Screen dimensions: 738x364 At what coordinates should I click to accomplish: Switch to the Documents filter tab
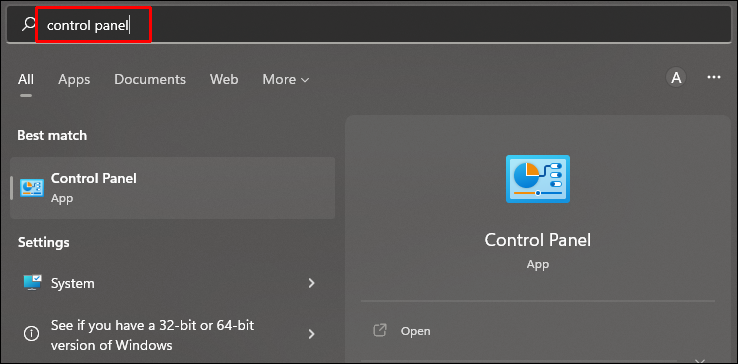[150, 79]
